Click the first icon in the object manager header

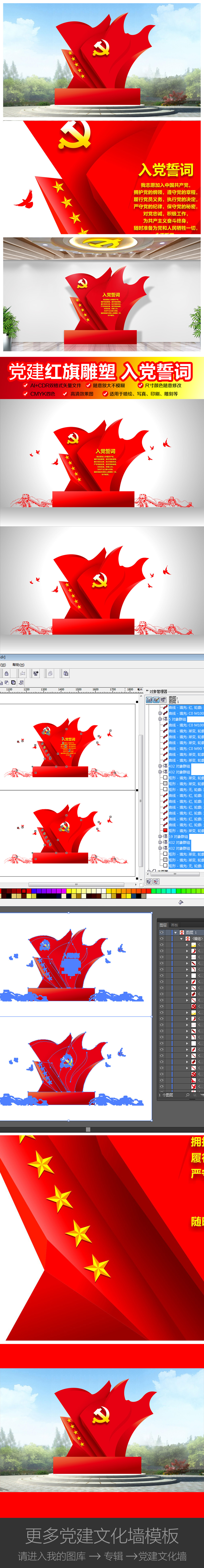149,700
